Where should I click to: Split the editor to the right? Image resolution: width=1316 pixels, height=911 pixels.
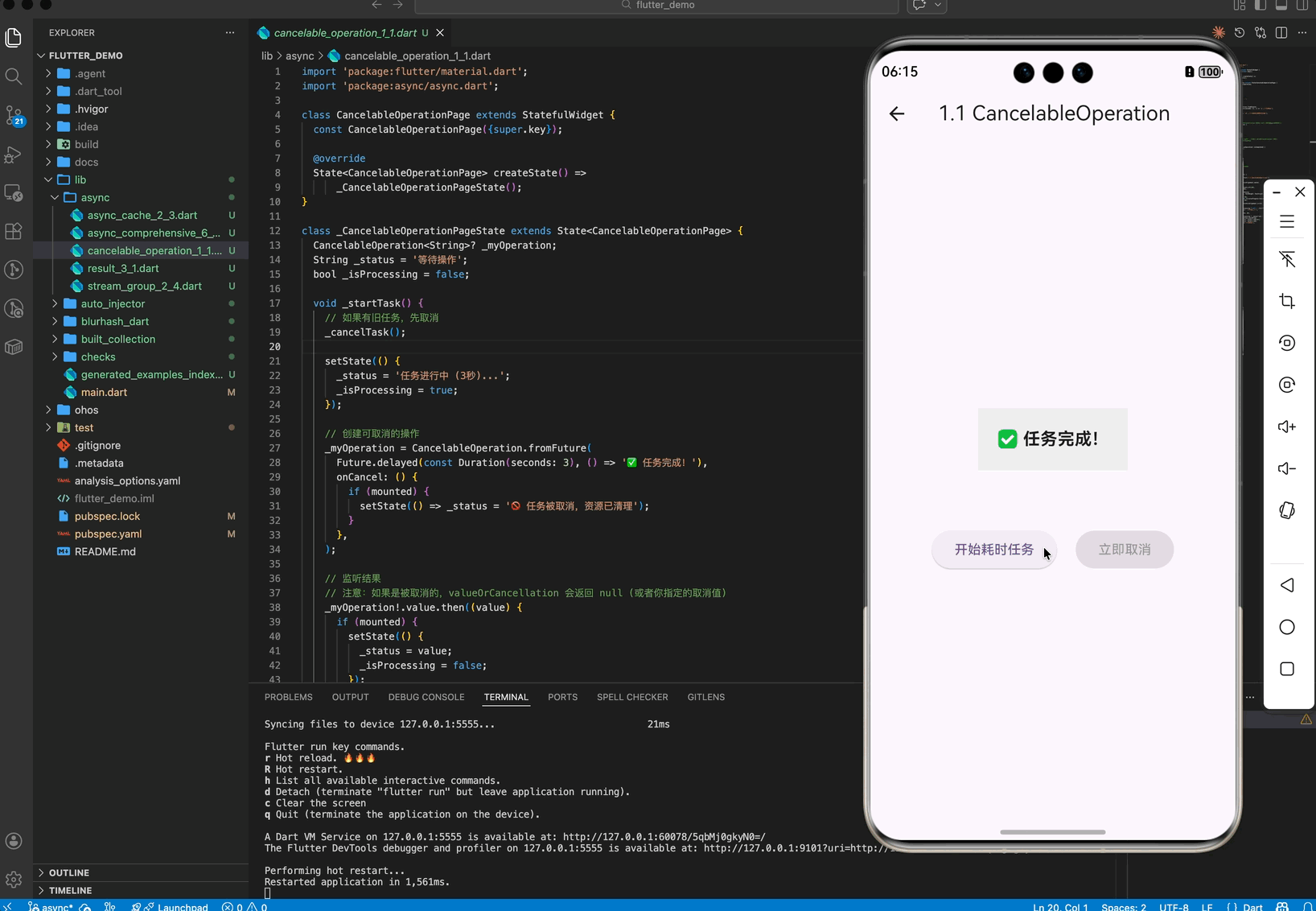1281,33
